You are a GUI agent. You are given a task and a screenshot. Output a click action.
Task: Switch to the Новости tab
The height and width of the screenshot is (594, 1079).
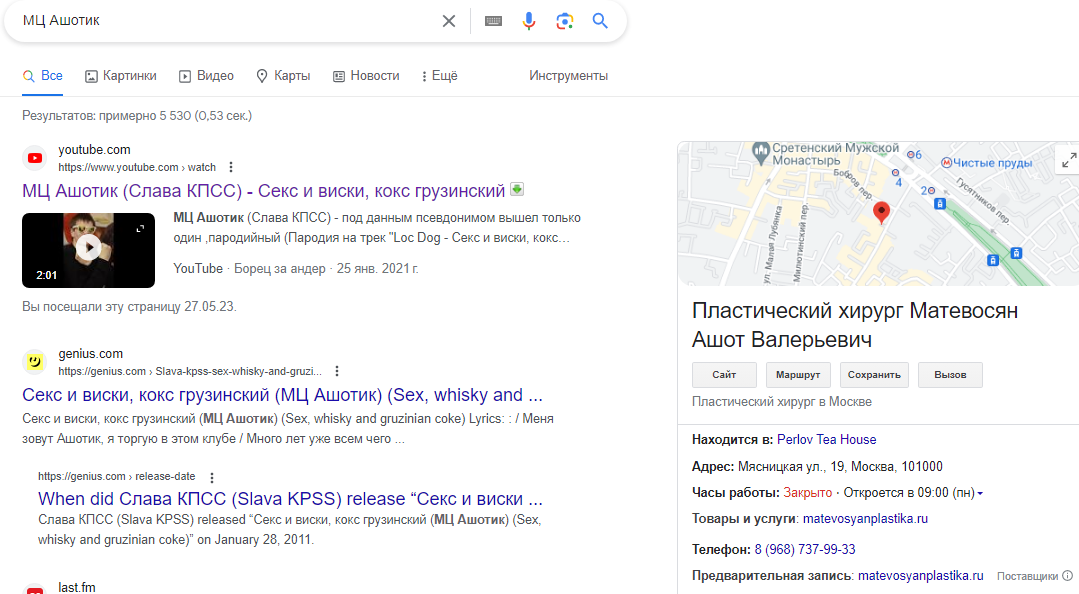pos(366,76)
